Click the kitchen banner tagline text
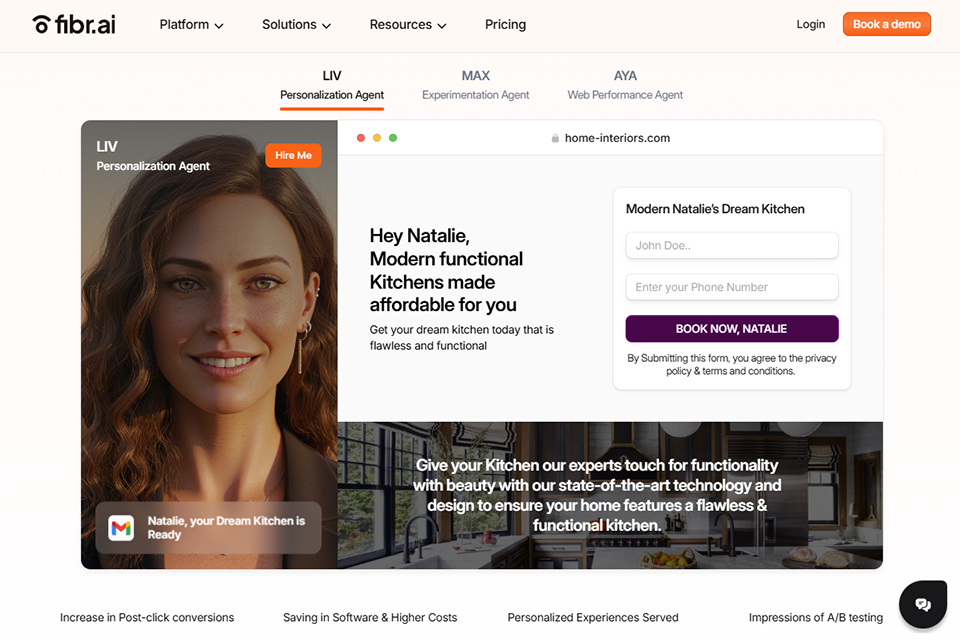The height and width of the screenshot is (640, 960). tap(597, 495)
